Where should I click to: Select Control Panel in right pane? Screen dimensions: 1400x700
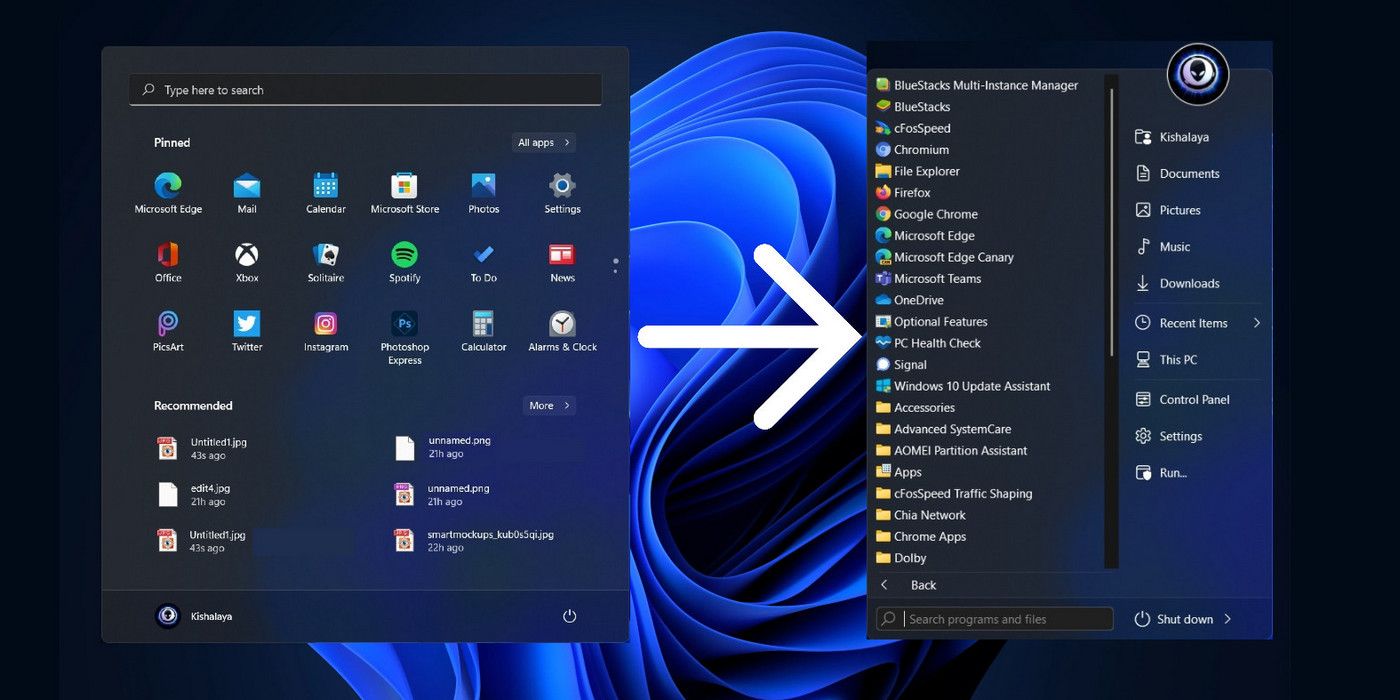point(1194,400)
